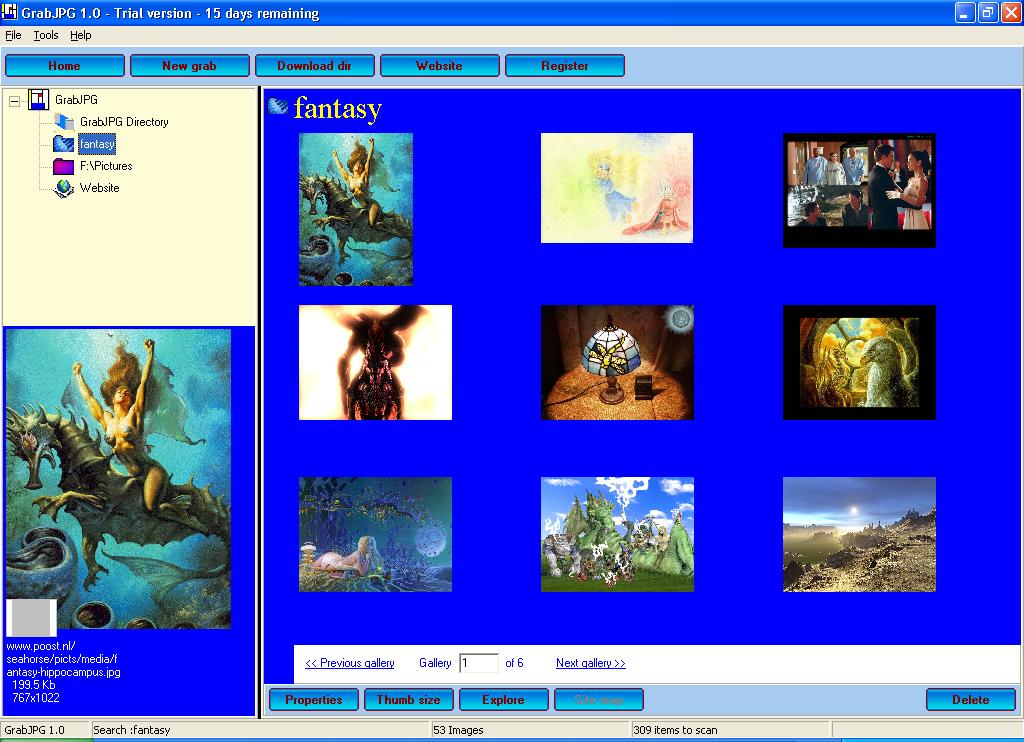Click the Home button
Viewport: 1024px width, 742px height.
(x=64, y=65)
